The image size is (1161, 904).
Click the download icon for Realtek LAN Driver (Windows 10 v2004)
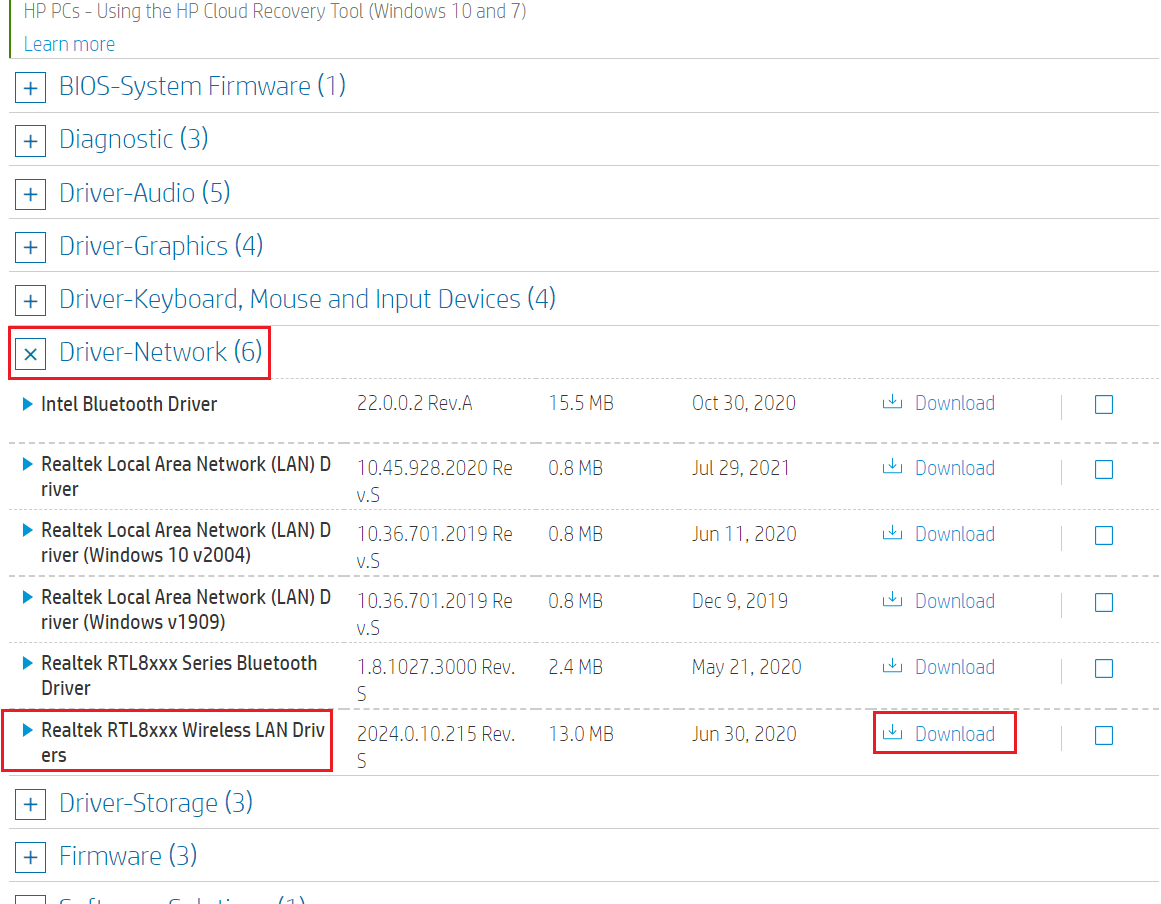891,533
